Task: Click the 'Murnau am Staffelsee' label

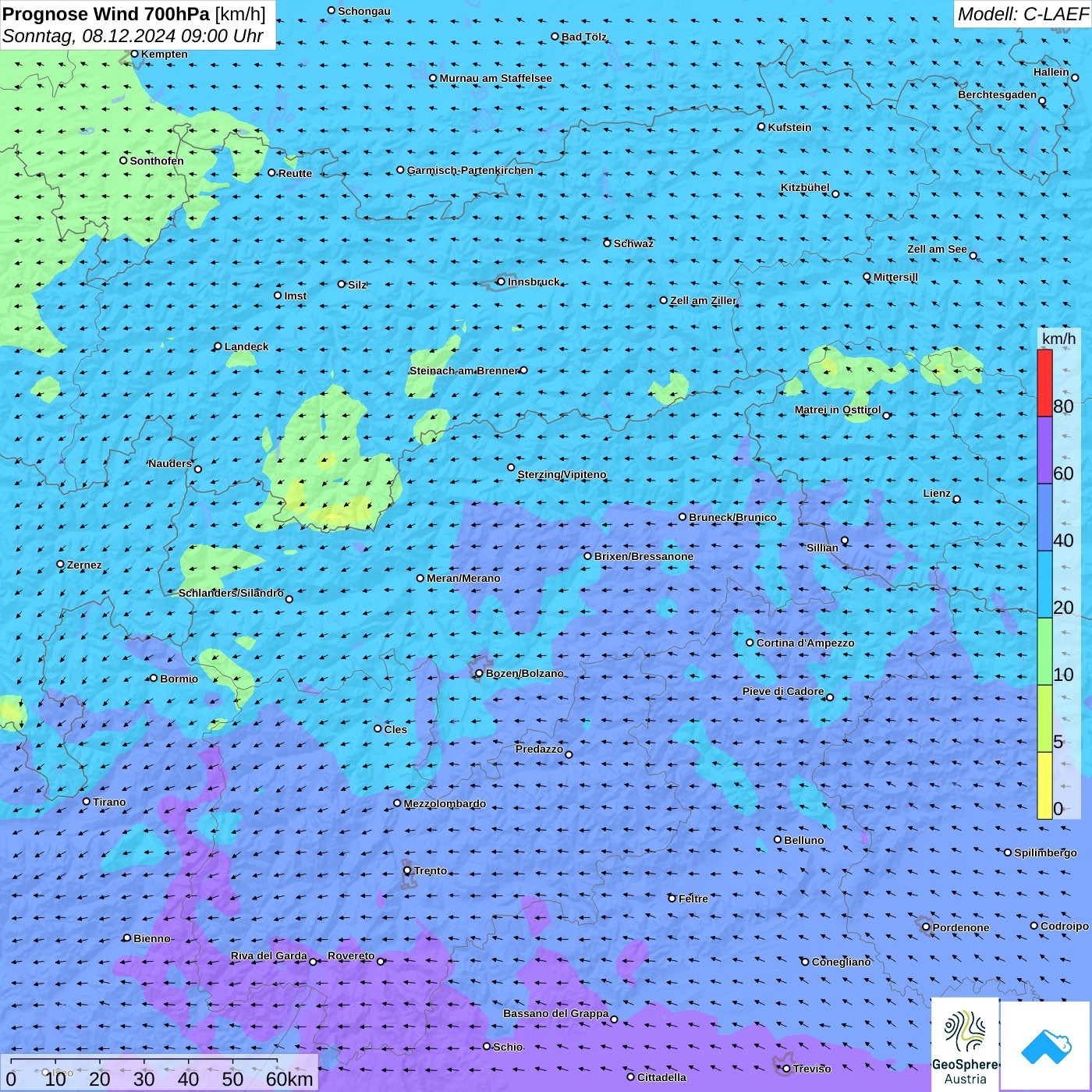Action: 495,78
